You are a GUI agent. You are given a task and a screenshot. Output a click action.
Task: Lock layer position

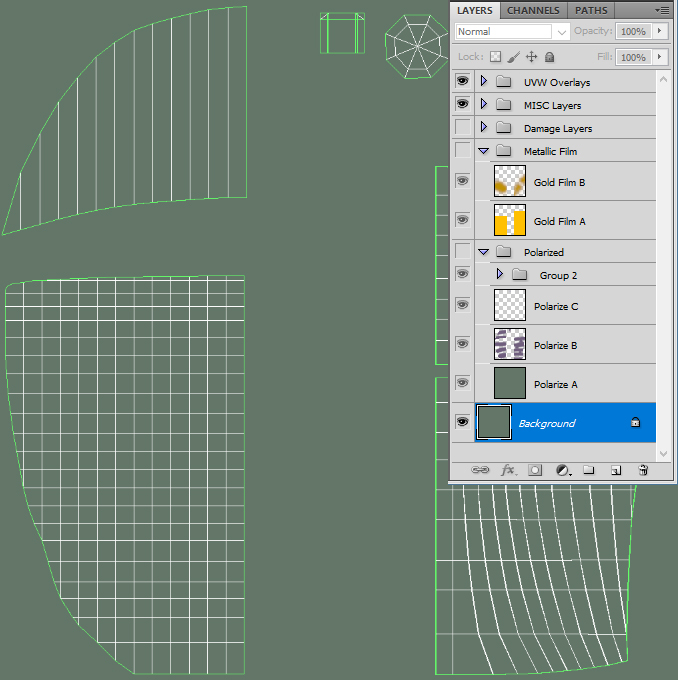coord(531,57)
